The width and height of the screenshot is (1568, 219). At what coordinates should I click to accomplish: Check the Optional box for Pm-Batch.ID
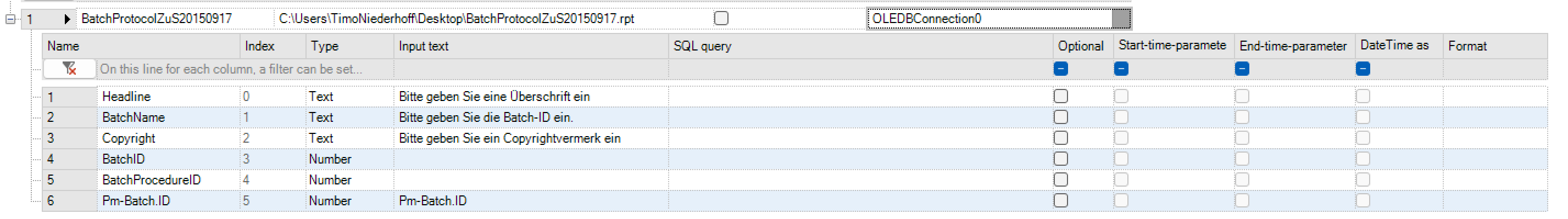pos(1060,200)
